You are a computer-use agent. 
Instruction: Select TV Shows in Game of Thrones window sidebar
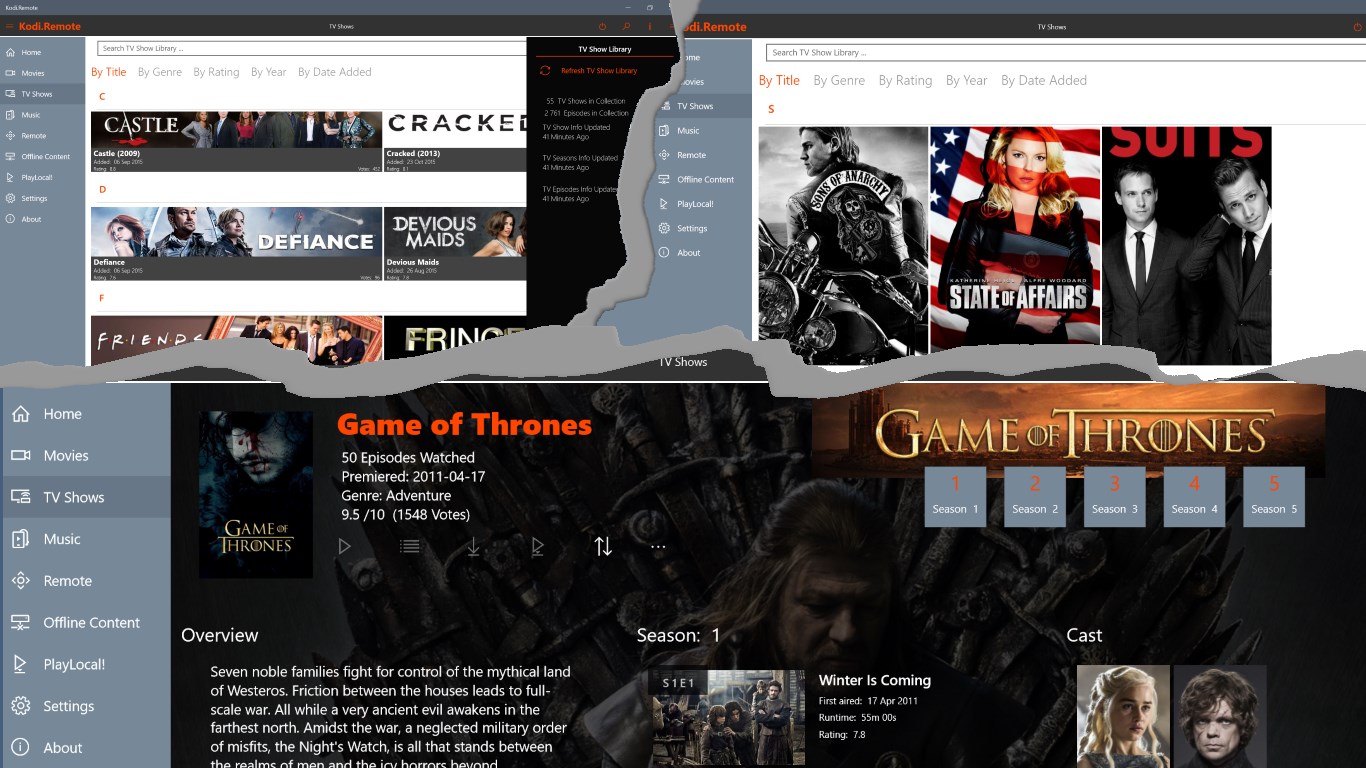point(85,497)
